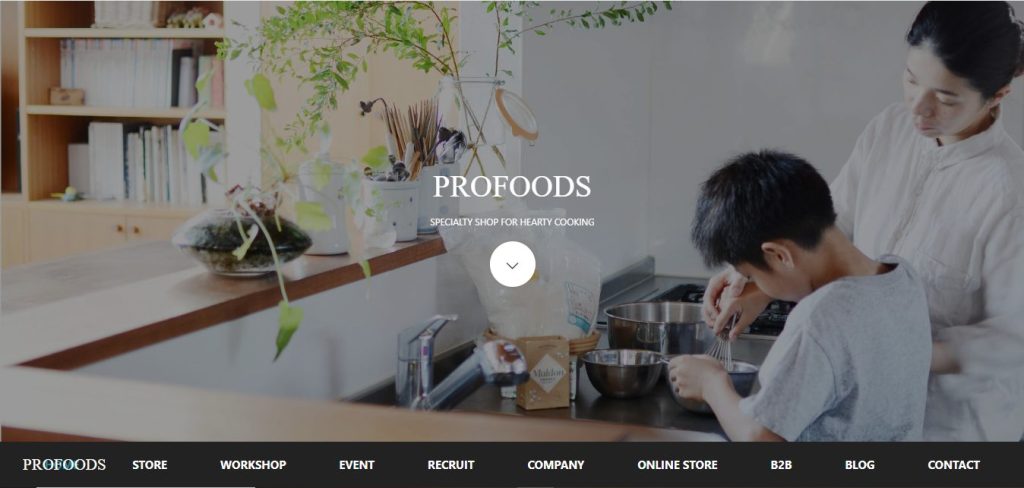Visit the ONLINE STORE link
Viewport: 1024px width, 488px height.
click(x=677, y=465)
